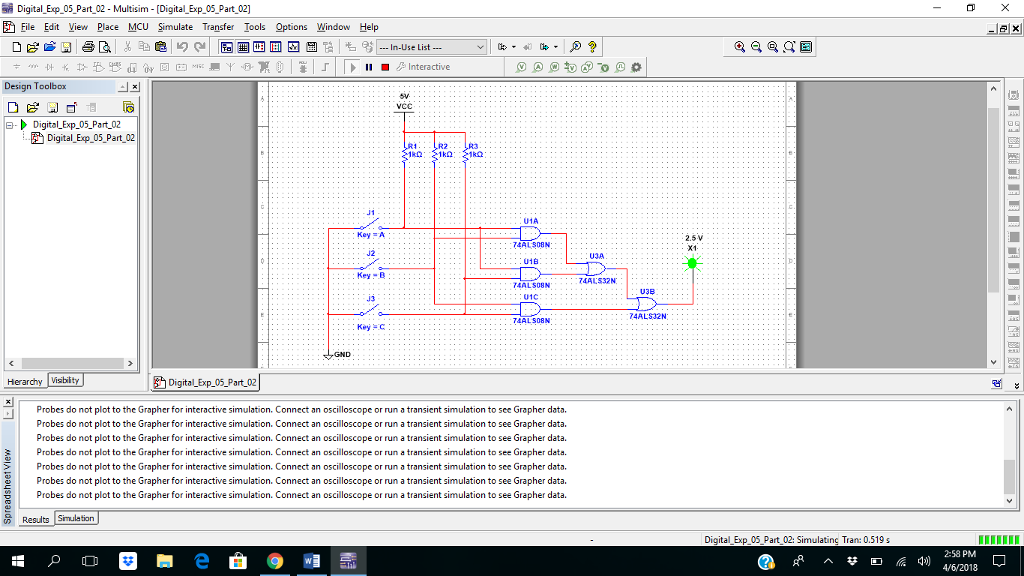Toggle switch J1 with Key = A
Screen dimensions: 1024x576
[x=370, y=224]
